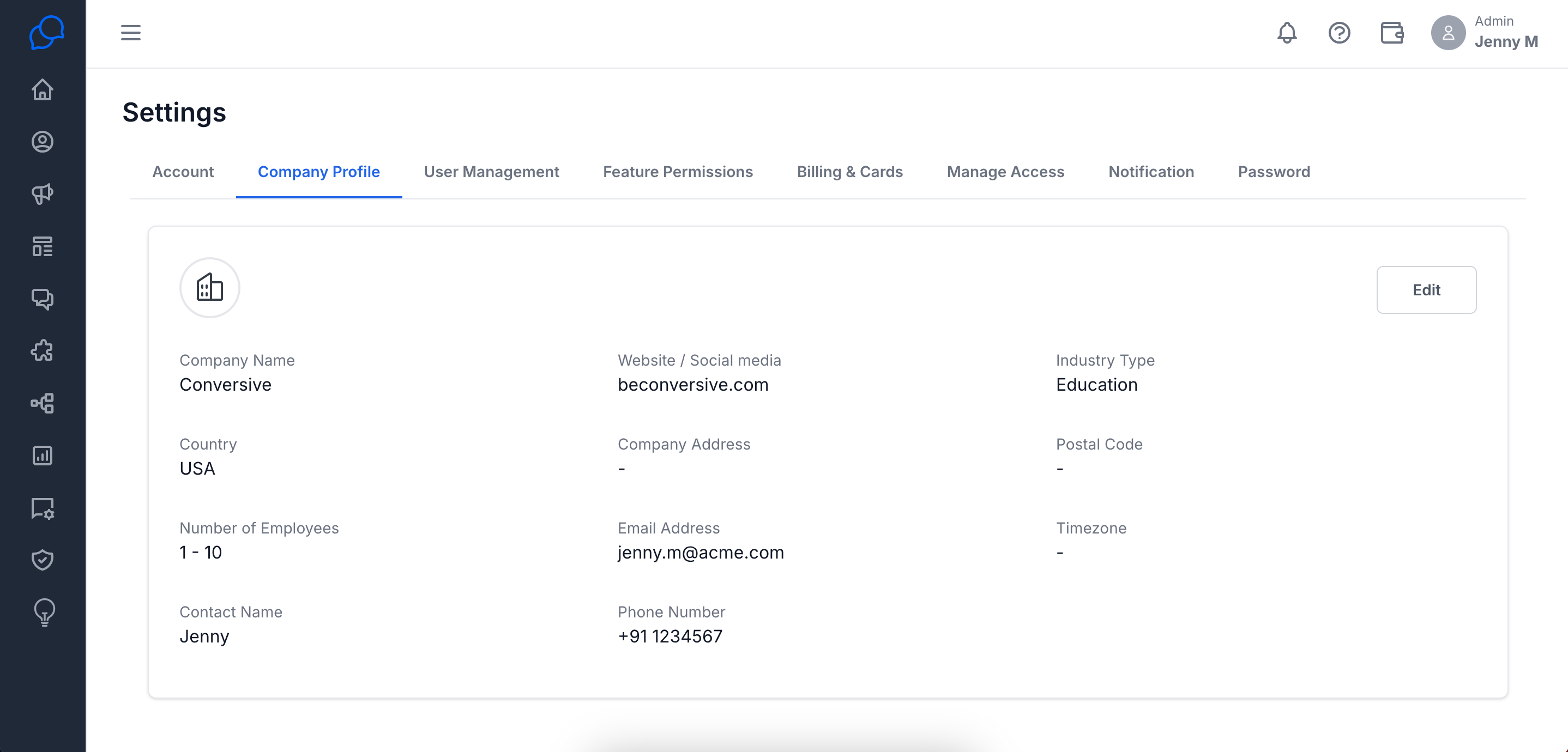The width and height of the screenshot is (1568, 752).
Task: Select the Company Profile tab
Action: coord(319,172)
